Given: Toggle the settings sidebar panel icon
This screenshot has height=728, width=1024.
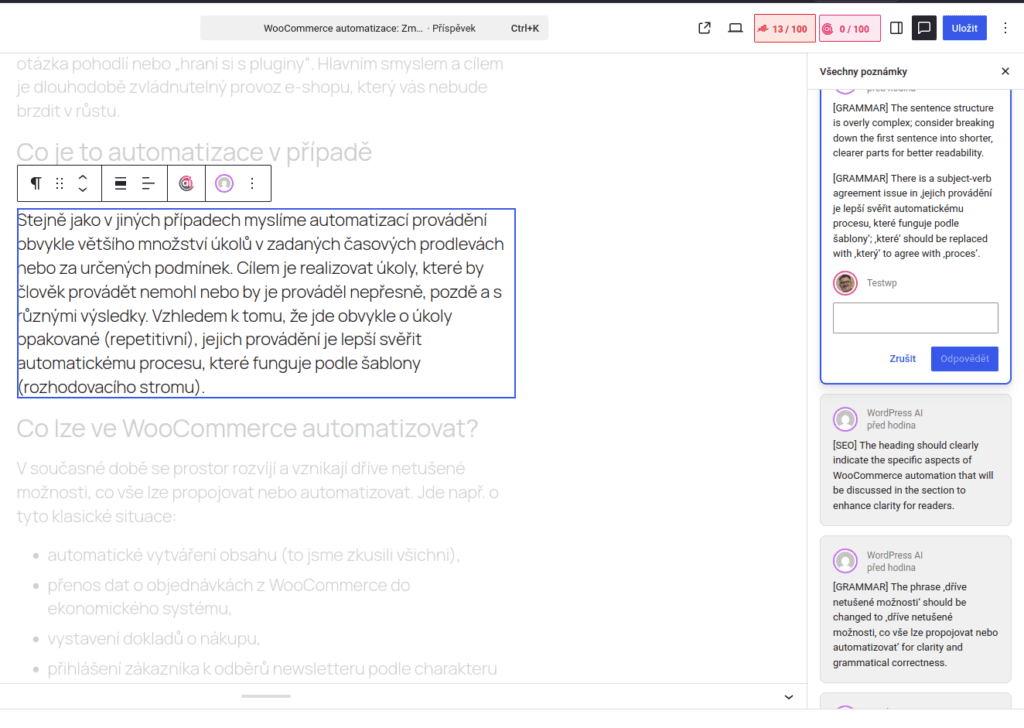Looking at the screenshot, I should click(x=896, y=28).
